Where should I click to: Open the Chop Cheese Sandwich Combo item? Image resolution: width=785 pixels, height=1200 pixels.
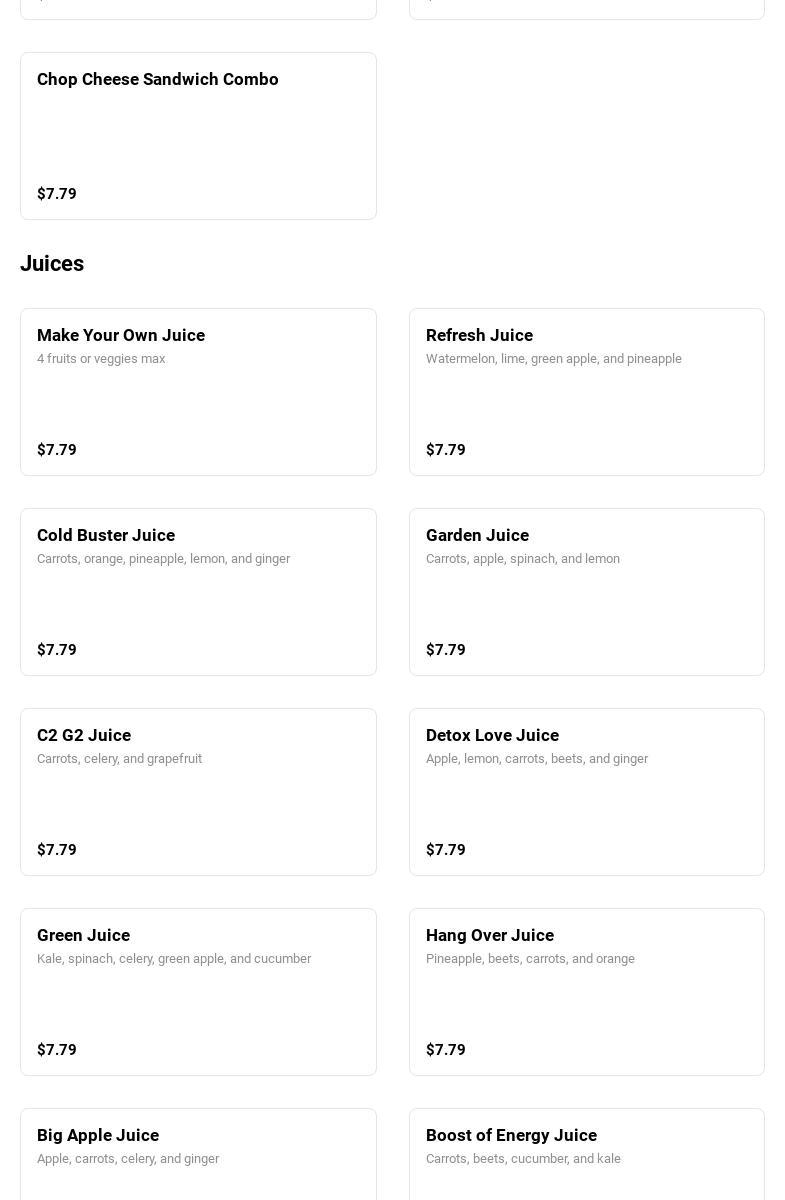[198, 135]
